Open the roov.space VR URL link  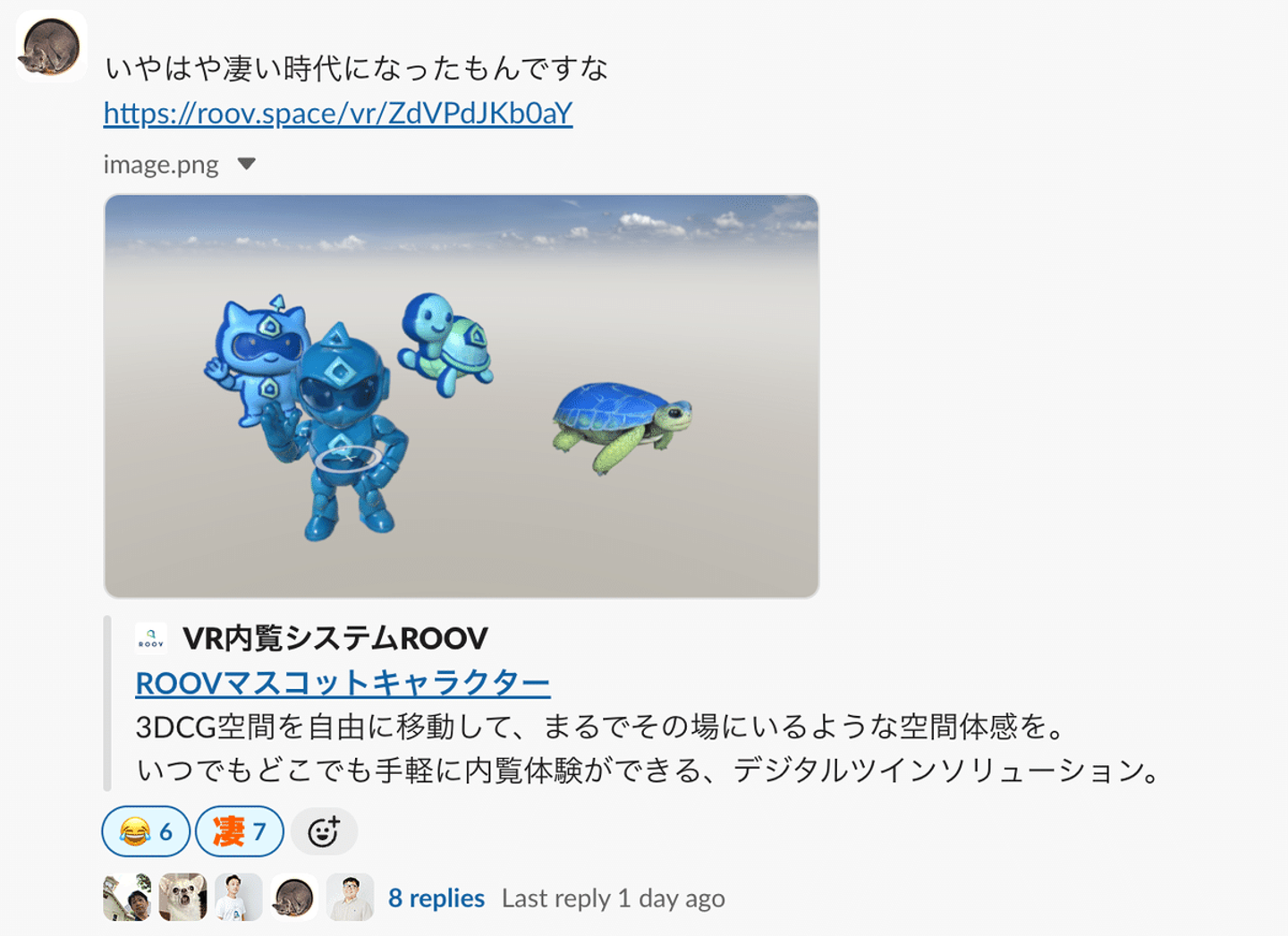[338, 114]
